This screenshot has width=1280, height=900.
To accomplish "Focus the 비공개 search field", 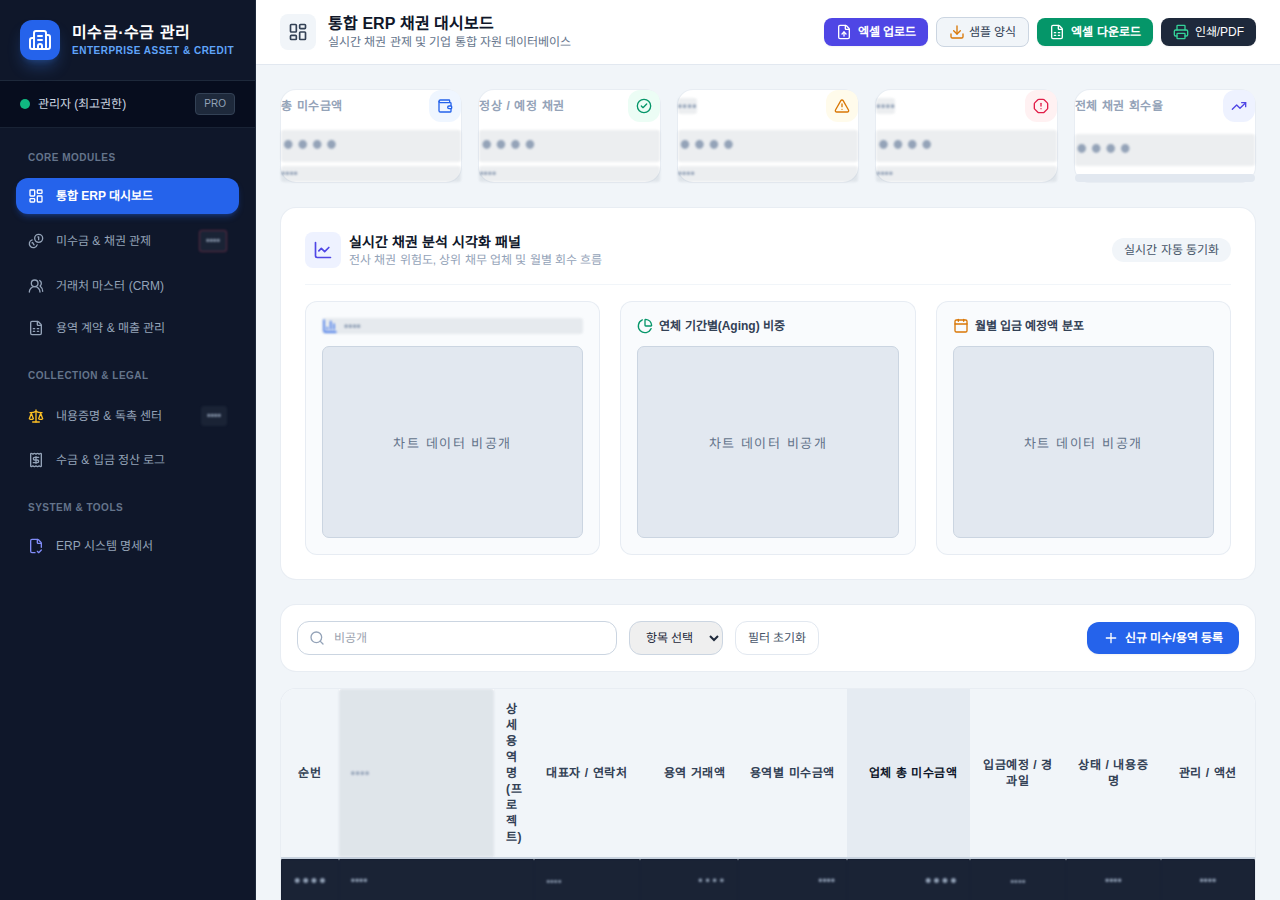I will tap(457, 638).
